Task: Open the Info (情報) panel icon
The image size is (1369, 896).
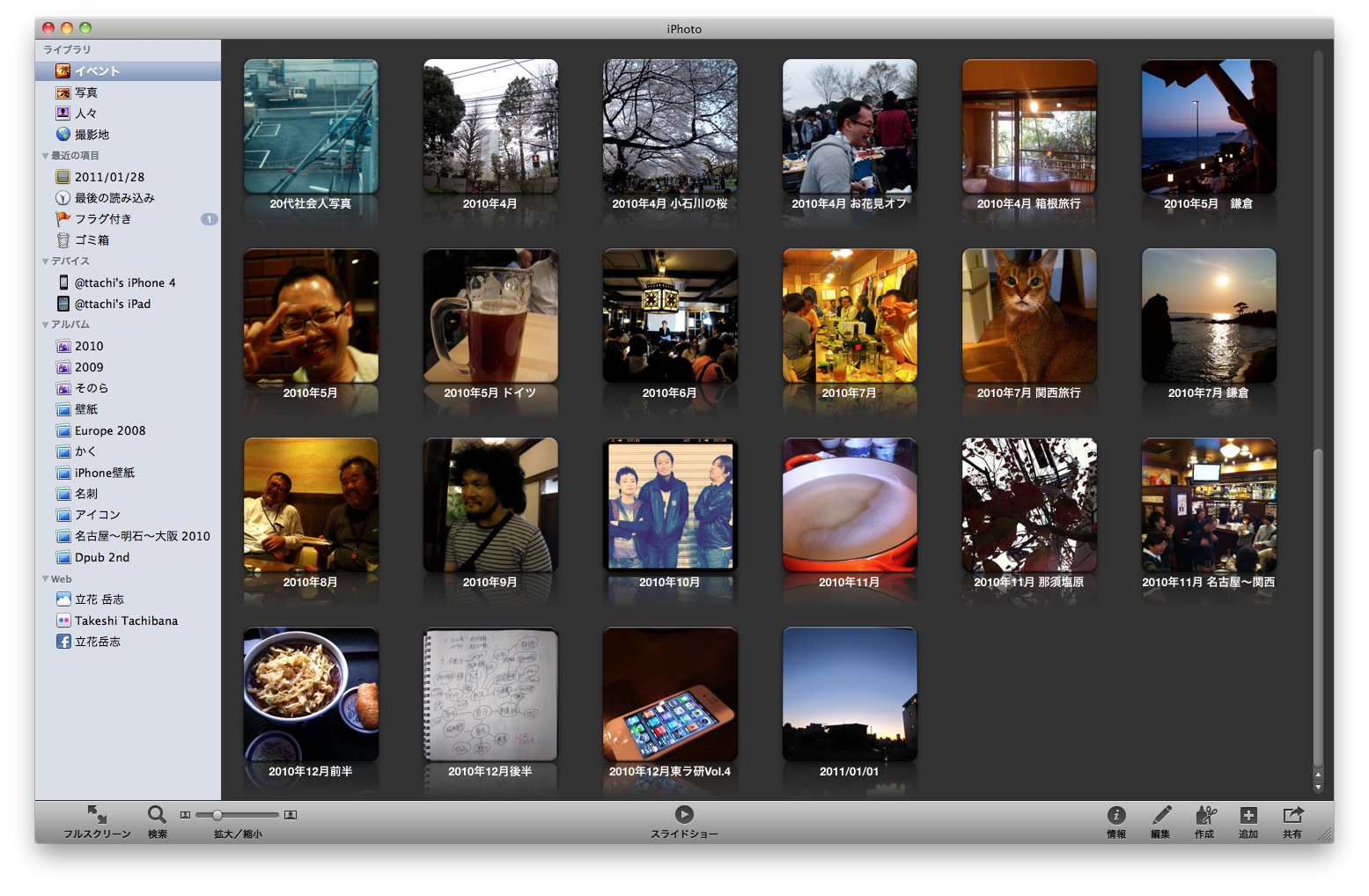Action: pos(1116,815)
